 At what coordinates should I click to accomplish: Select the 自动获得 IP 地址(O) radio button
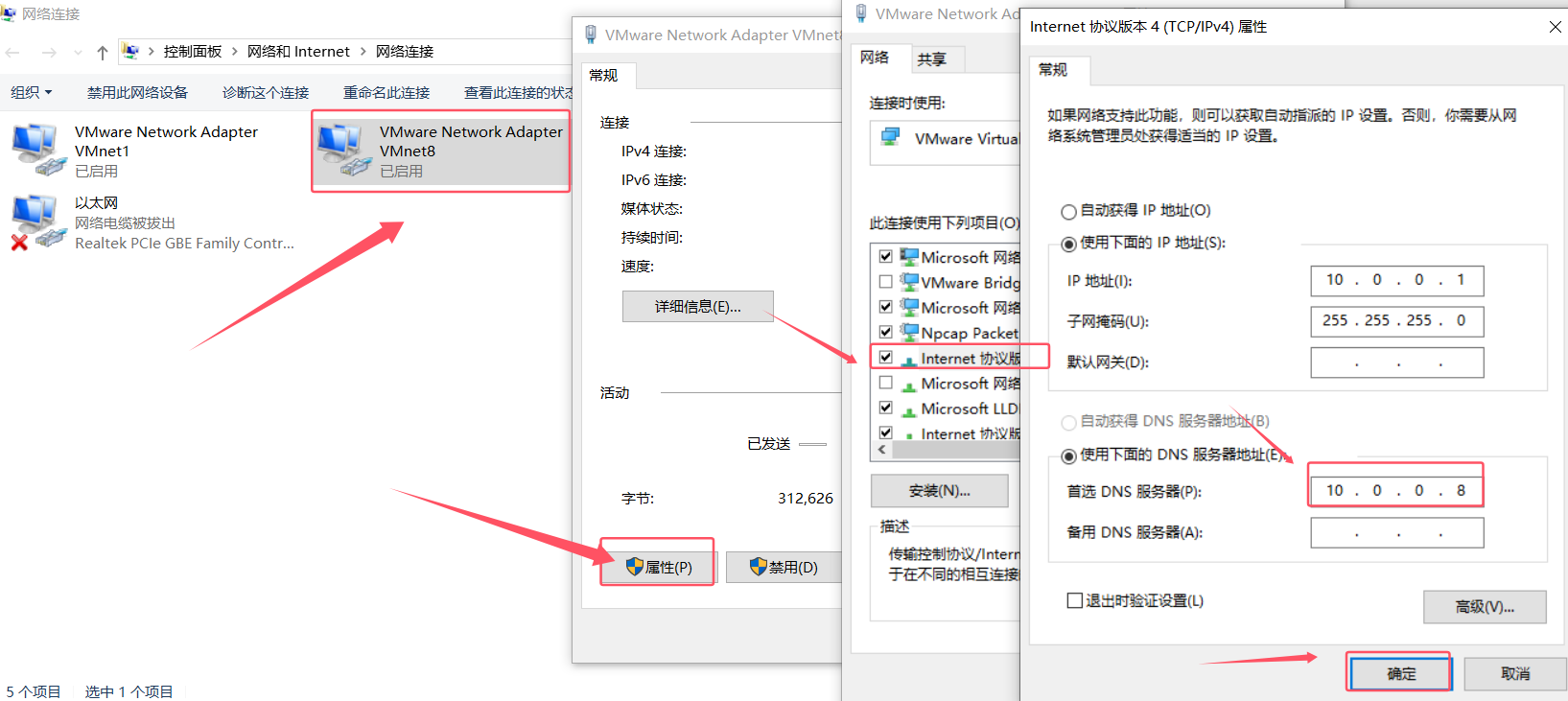click(1068, 212)
